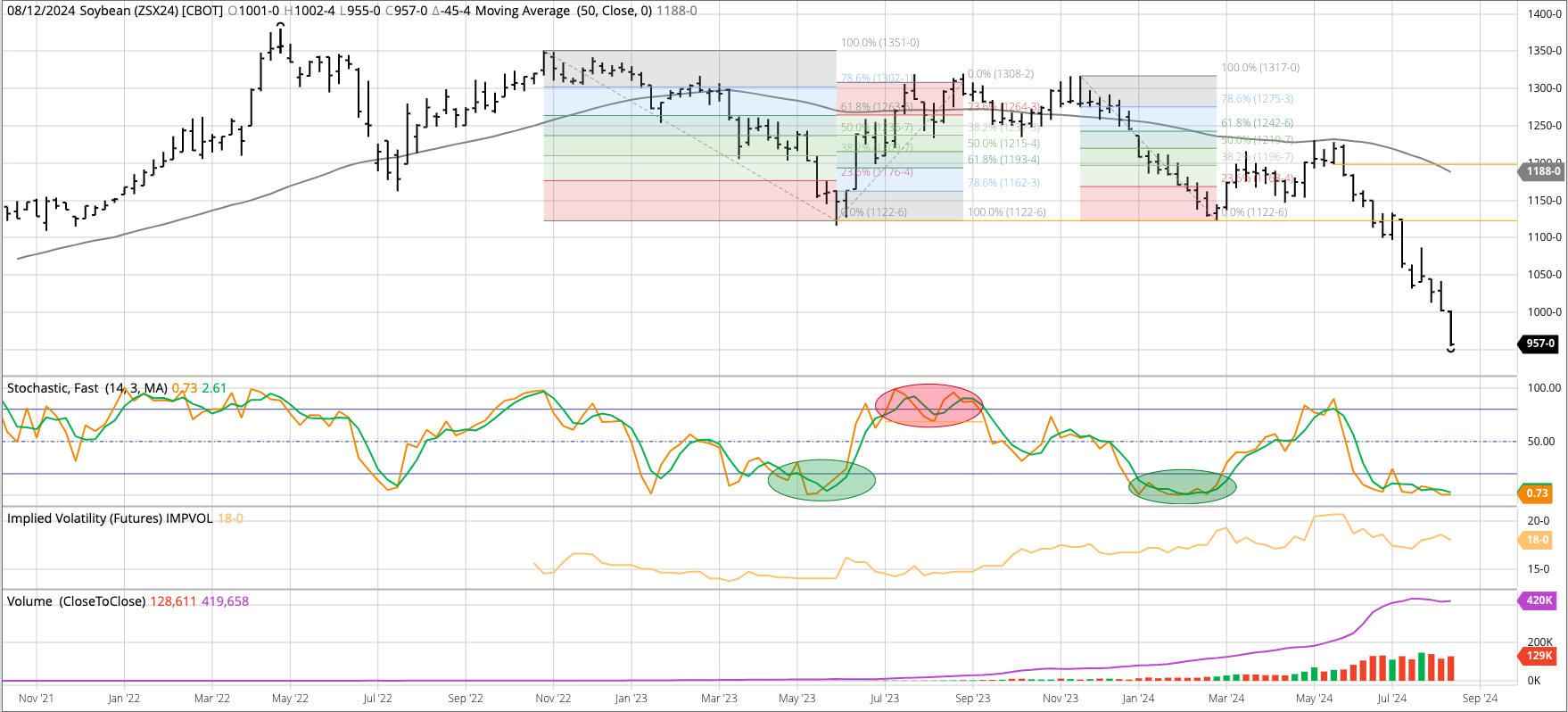1568x712 pixels.
Task: Open the Implied Volatility (Futures) IMPVOL label
Action: pyautogui.click(x=110, y=518)
